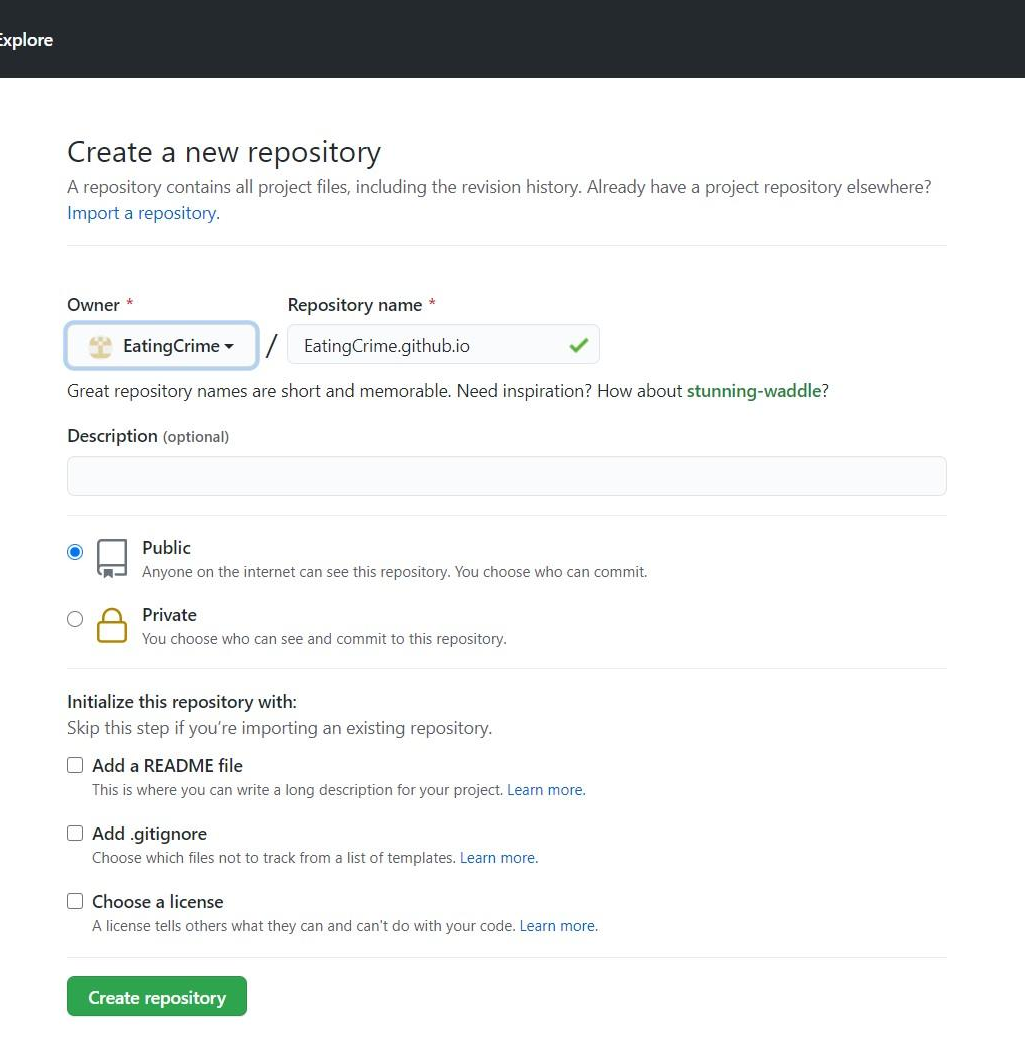The width and height of the screenshot is (1025, 1046).
Task: Click the Add a README file label
Action: [x=167, y=765]
